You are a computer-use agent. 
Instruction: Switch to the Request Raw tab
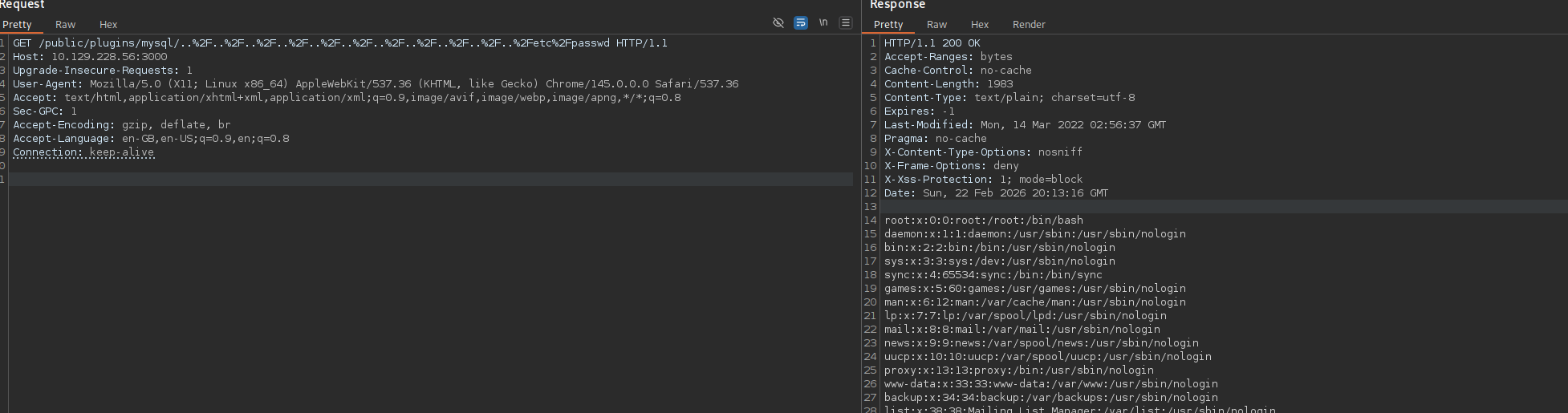pyautogui.click(x=65, y=25)
